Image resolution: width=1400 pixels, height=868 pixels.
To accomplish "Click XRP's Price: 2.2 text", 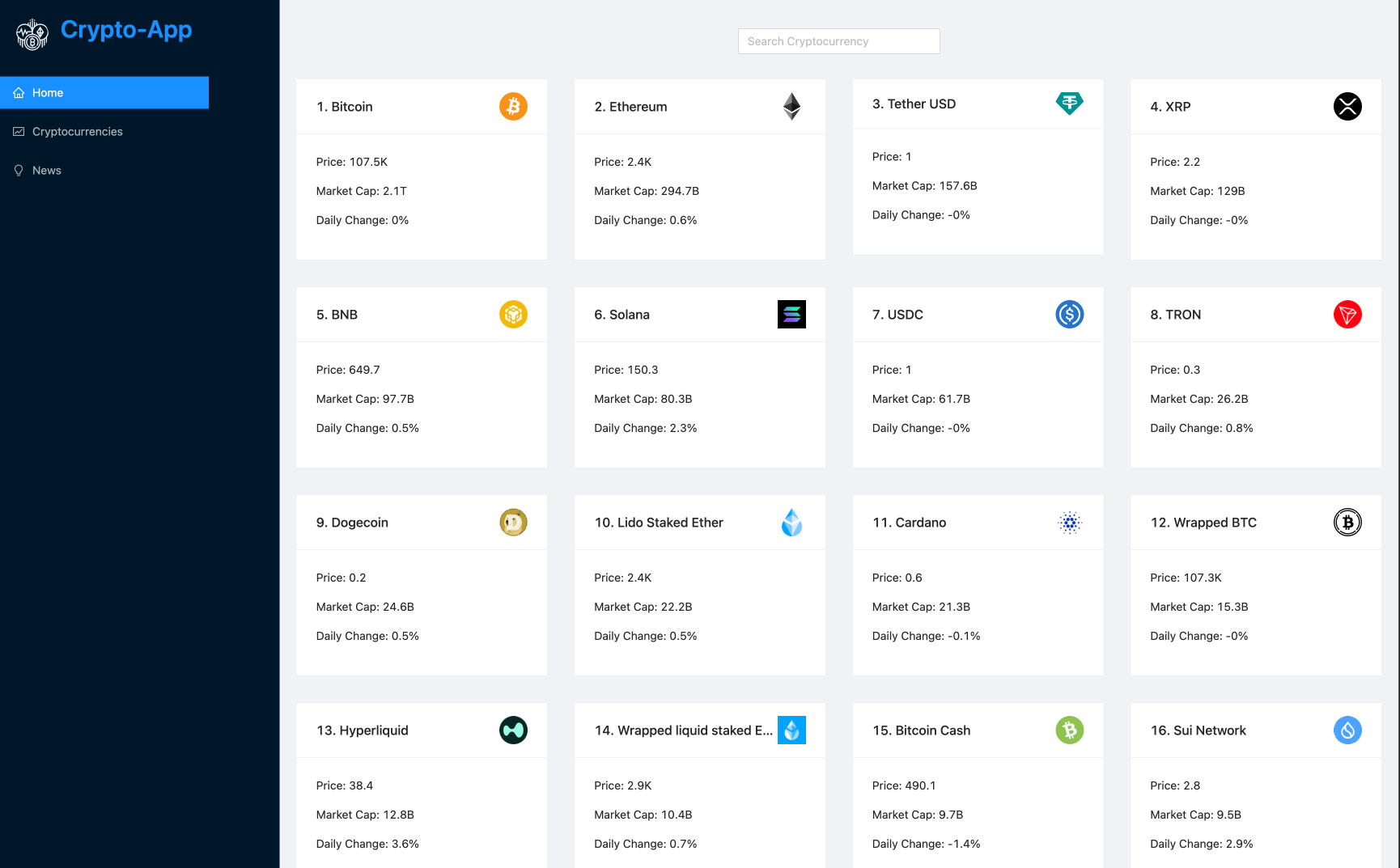I will (1175, 162).
